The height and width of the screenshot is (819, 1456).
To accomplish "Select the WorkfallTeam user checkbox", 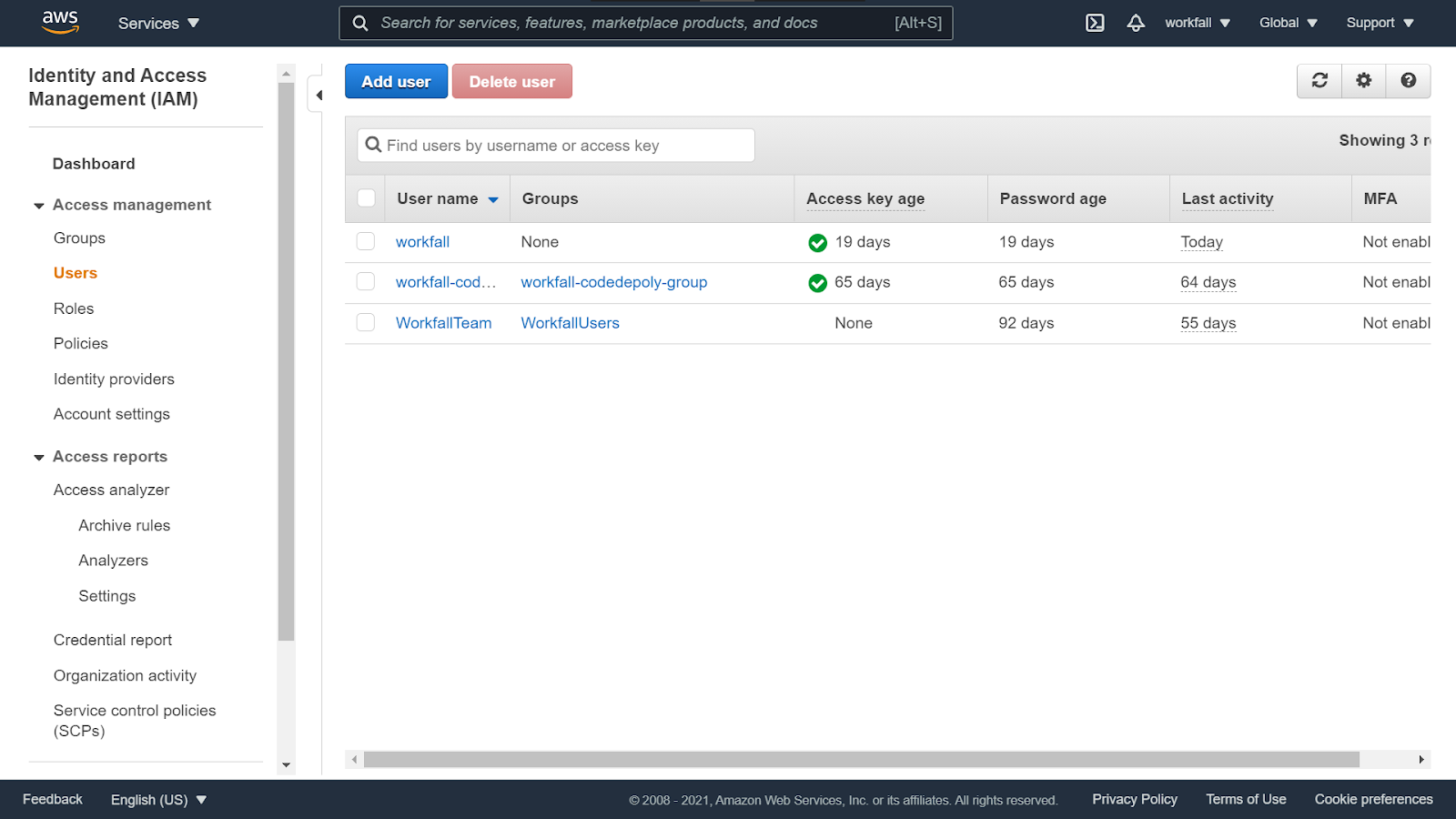I will click(366, 322).
